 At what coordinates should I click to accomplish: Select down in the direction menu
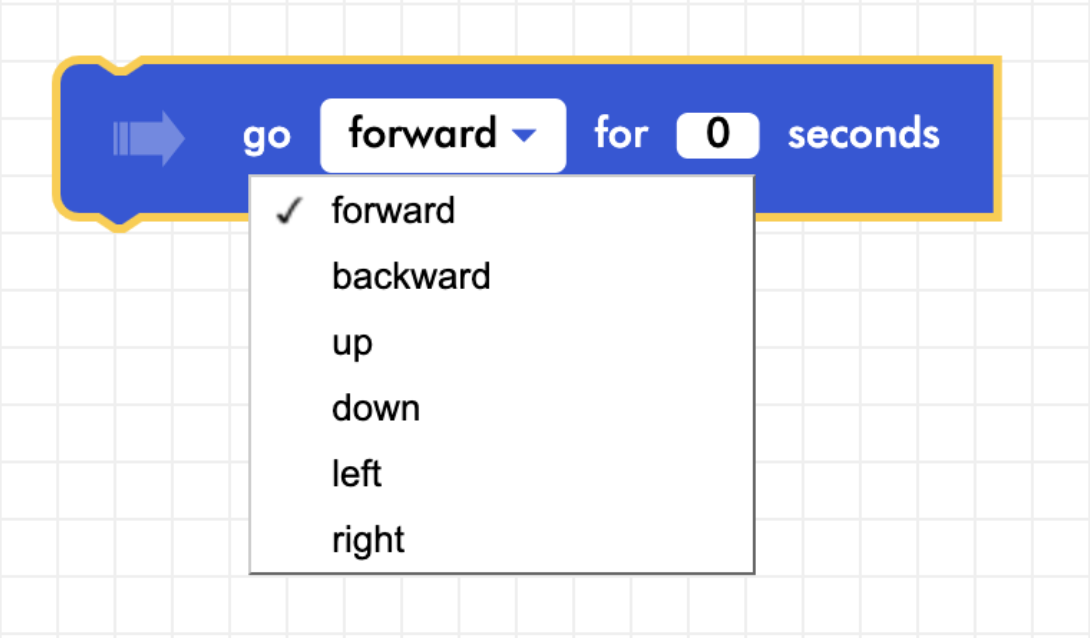(375, 408)
